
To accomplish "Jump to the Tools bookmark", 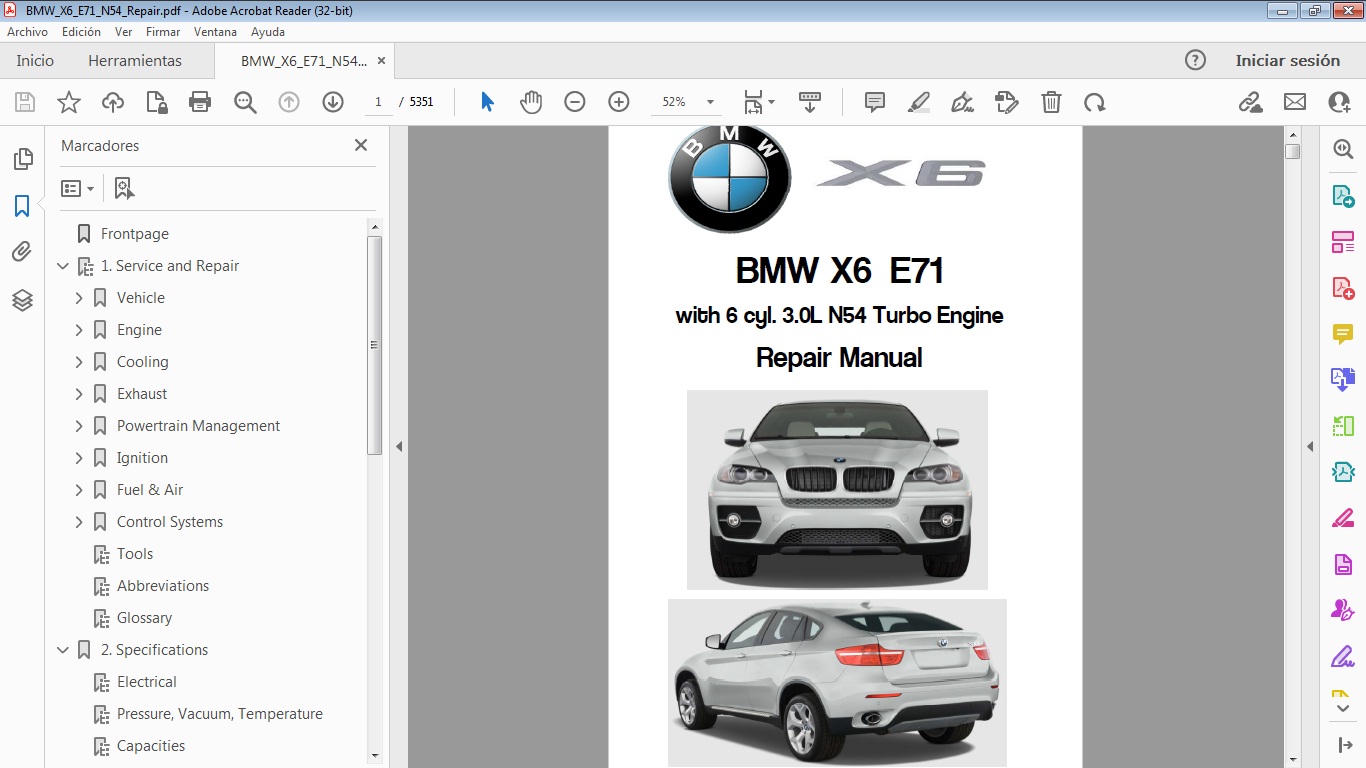I will 135,554.
